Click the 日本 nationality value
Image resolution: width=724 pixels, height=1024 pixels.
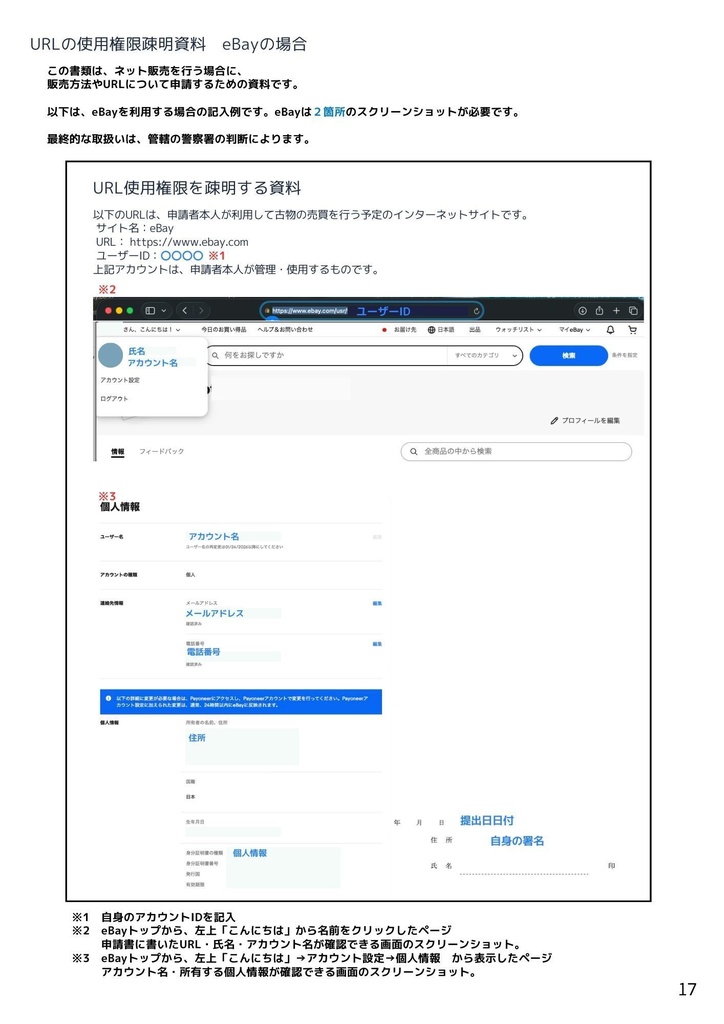(190, 797)
